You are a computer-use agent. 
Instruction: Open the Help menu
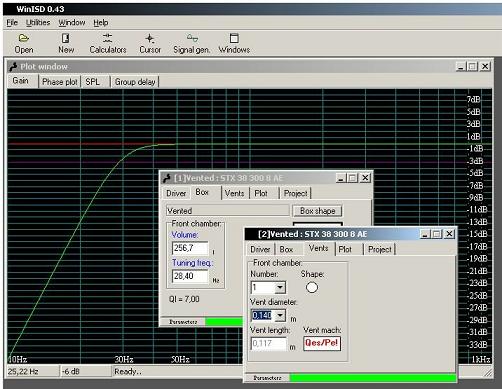(100, 23)
